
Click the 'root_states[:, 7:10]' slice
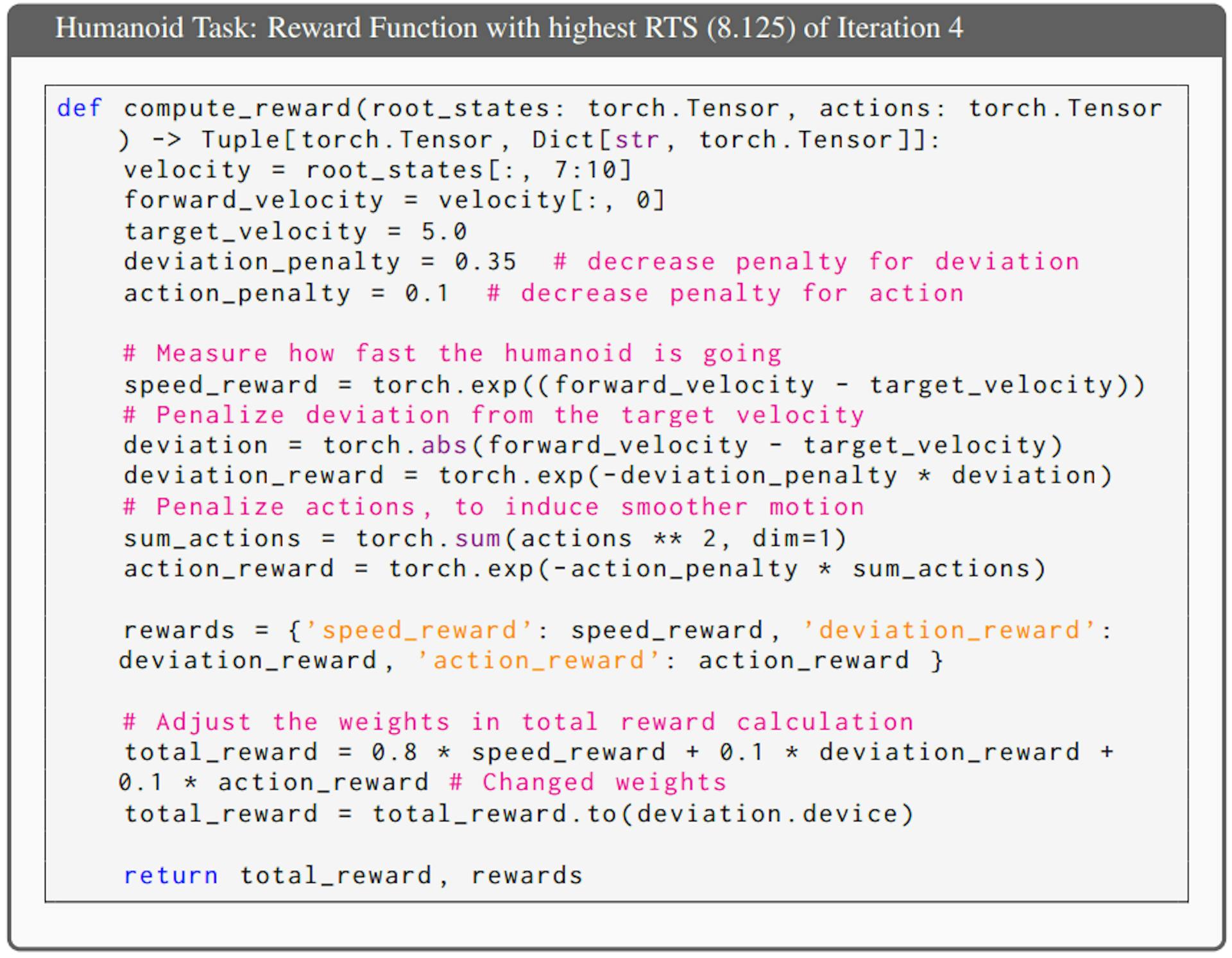(x=469, y=170)
